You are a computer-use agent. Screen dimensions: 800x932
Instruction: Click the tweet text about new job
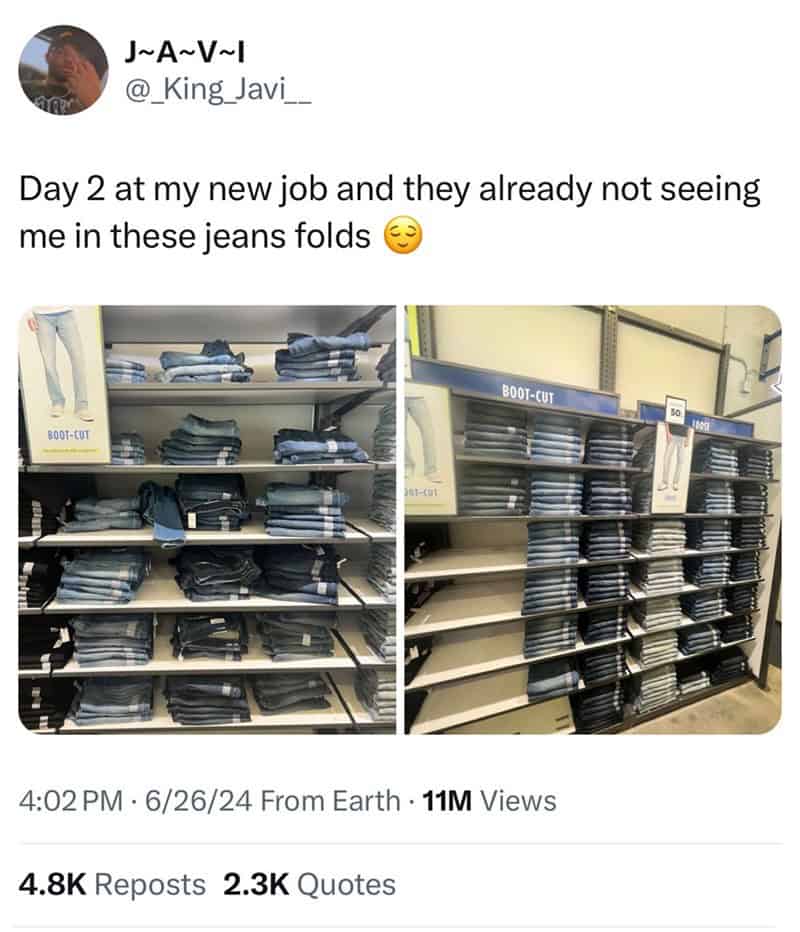click(x=389, y=212)
